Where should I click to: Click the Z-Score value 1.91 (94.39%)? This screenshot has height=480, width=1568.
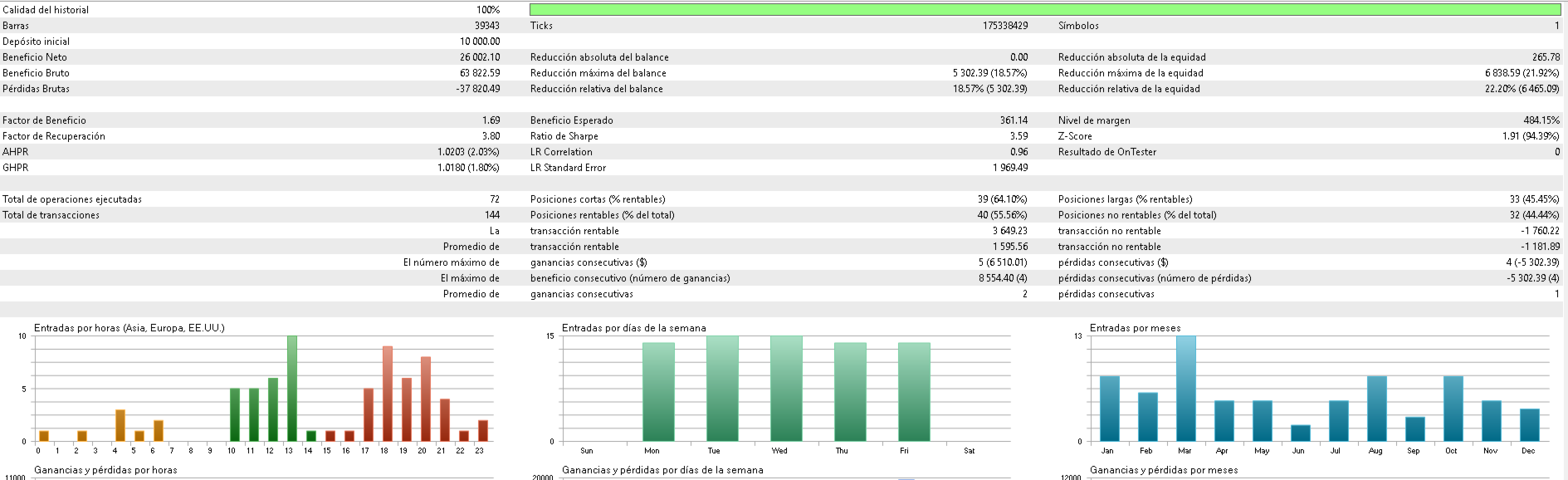1531,136
